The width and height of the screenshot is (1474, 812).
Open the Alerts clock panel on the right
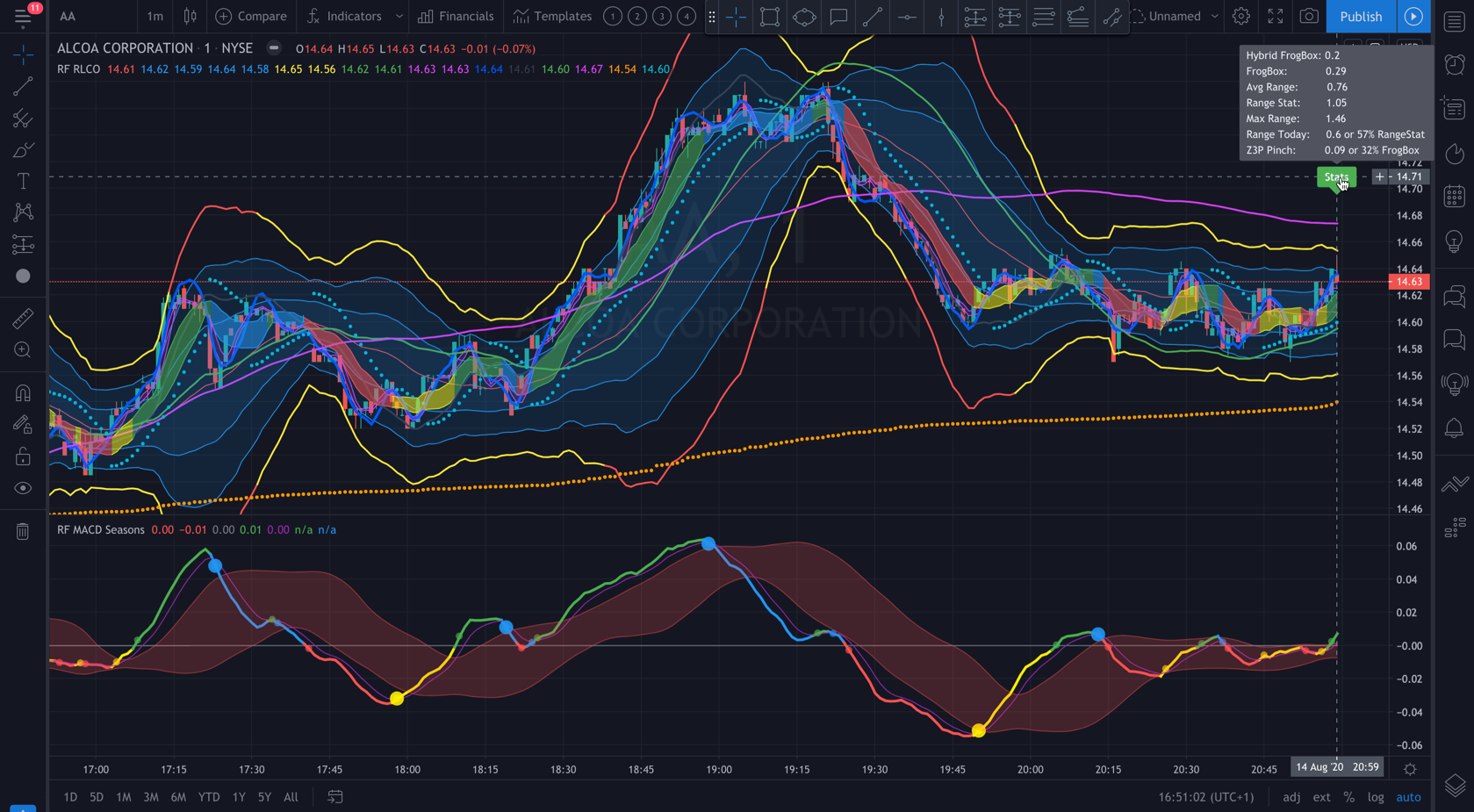click(x=1453, y=64)
